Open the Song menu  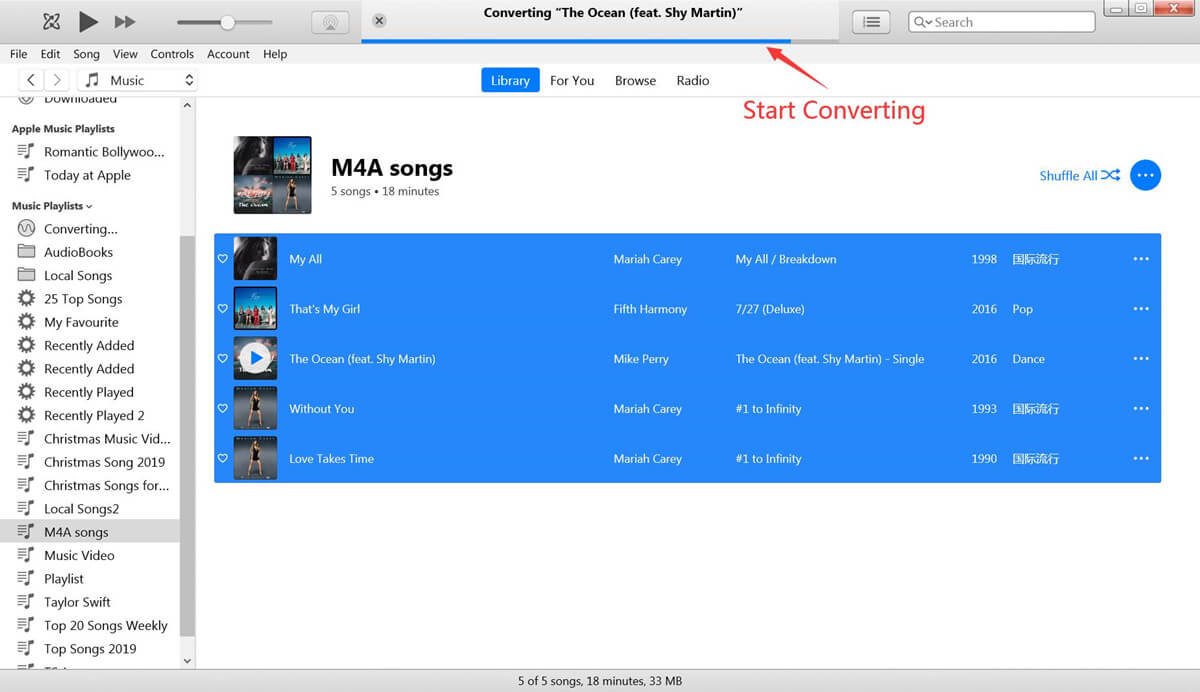[87, 54]
